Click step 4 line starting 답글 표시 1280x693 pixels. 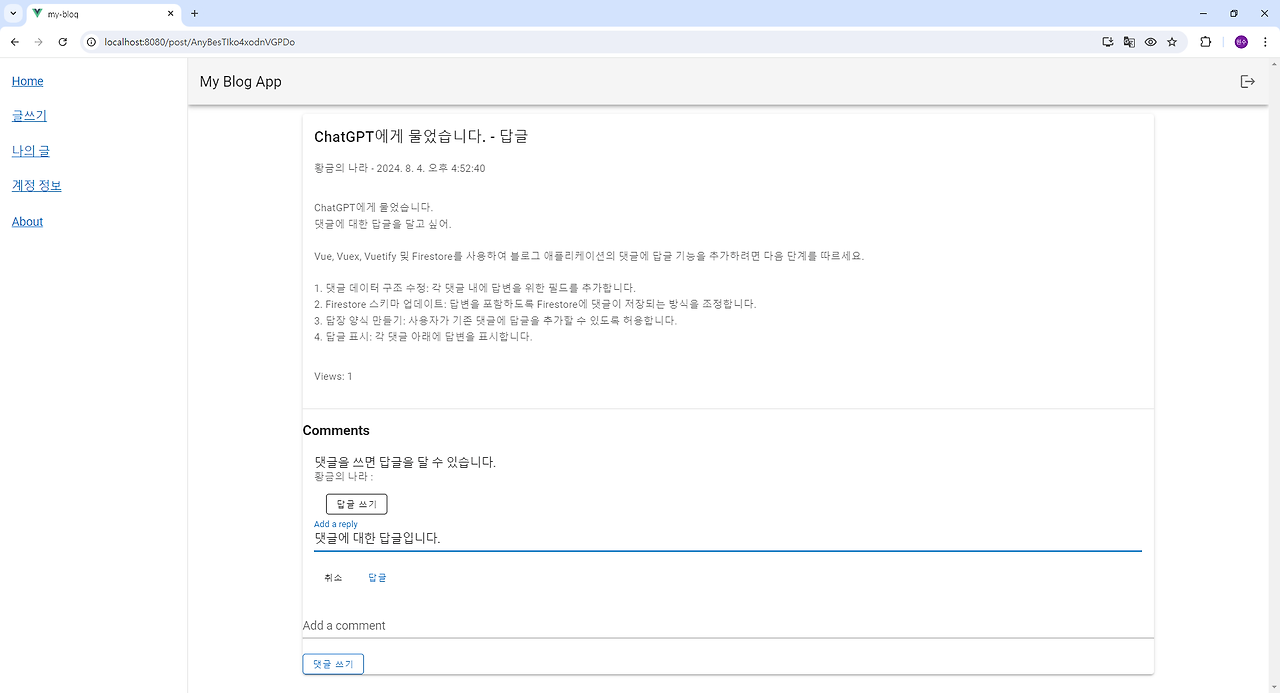pos(423,337)
